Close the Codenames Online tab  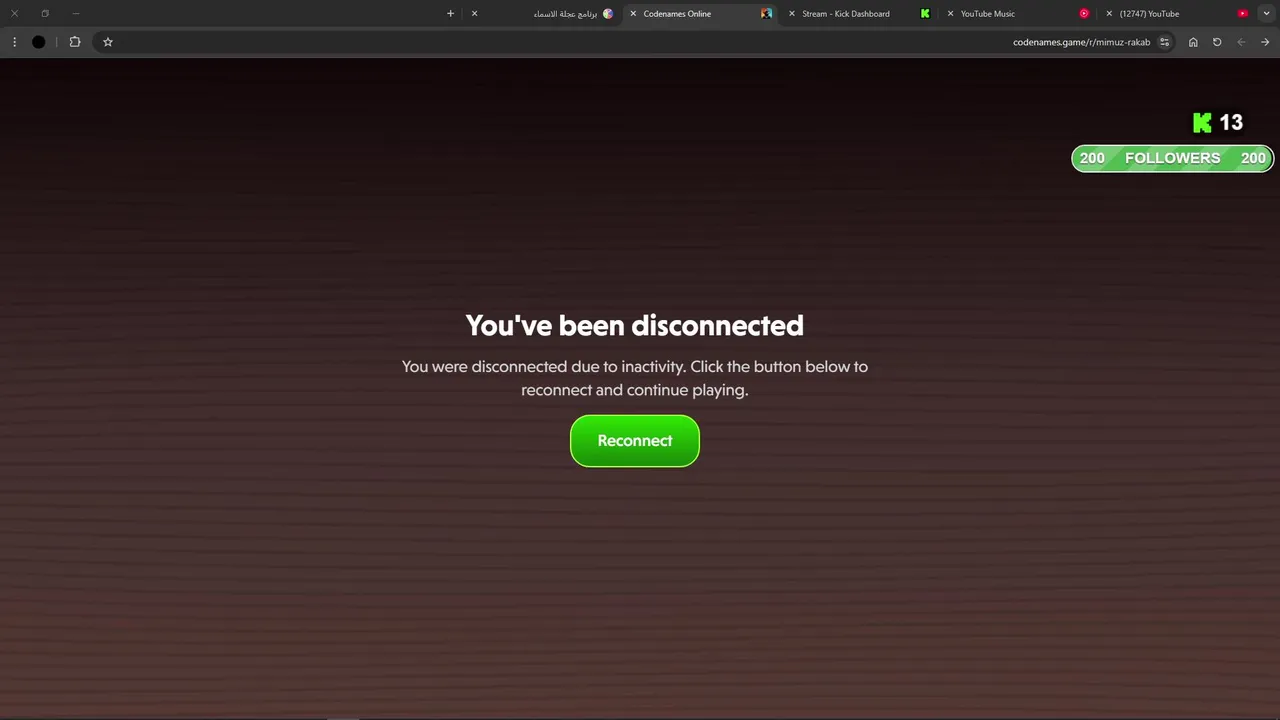633,14
